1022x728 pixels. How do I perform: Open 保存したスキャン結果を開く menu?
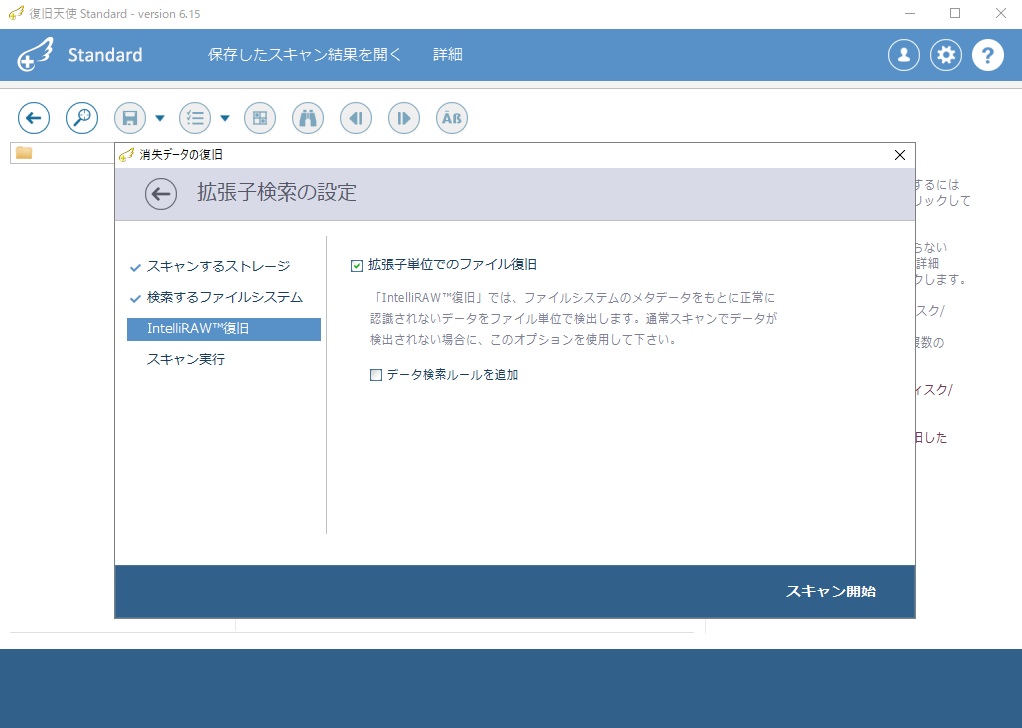[304, 55]
